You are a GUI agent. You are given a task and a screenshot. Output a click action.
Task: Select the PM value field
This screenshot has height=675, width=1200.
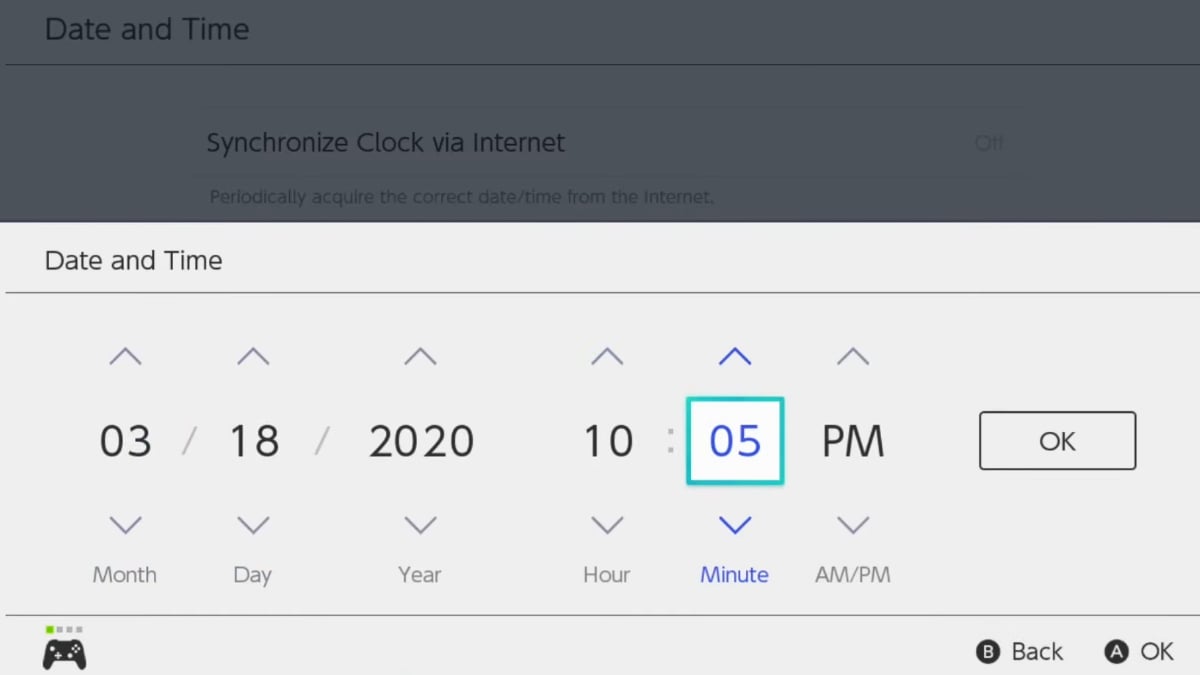(853, 441)
